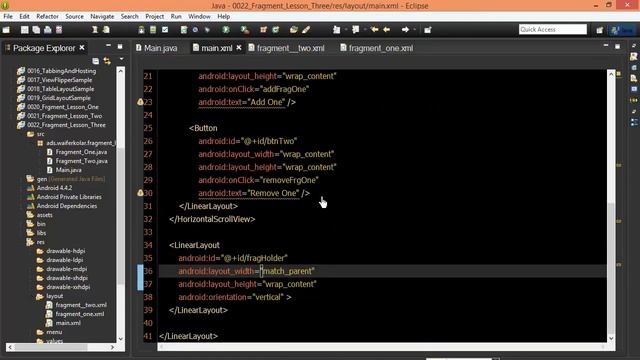Click the green Run toolbar icon

click(226, 30)
